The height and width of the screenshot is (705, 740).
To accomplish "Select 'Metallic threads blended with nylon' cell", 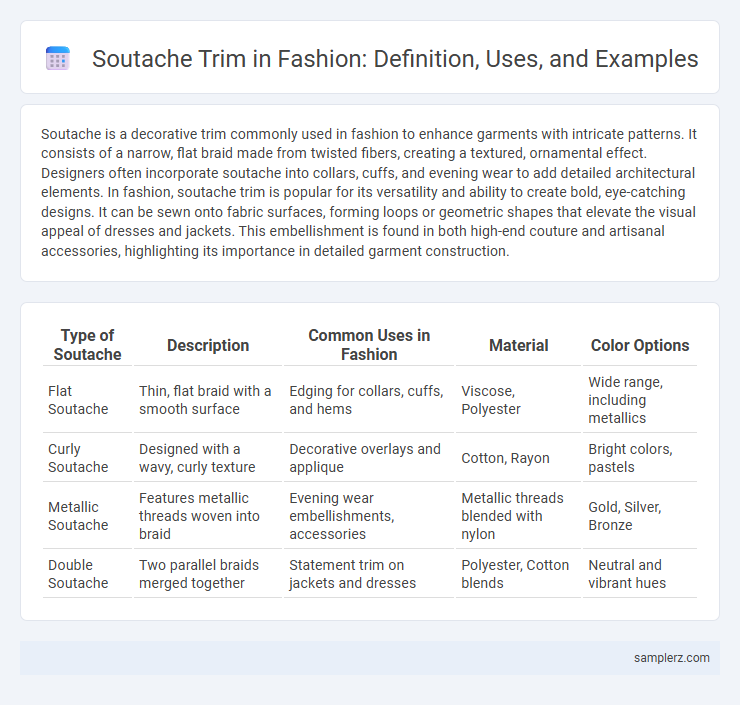I will [518, 516].
